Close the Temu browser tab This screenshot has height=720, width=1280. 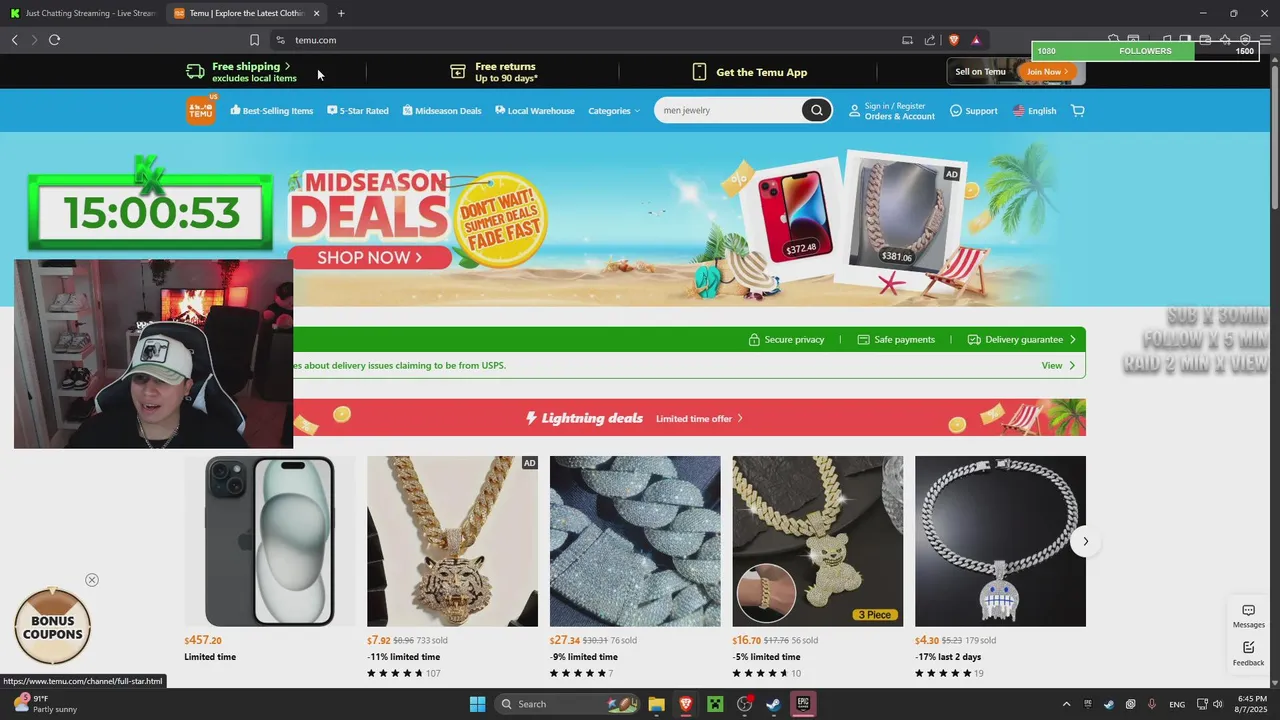[x=317, y=14]
